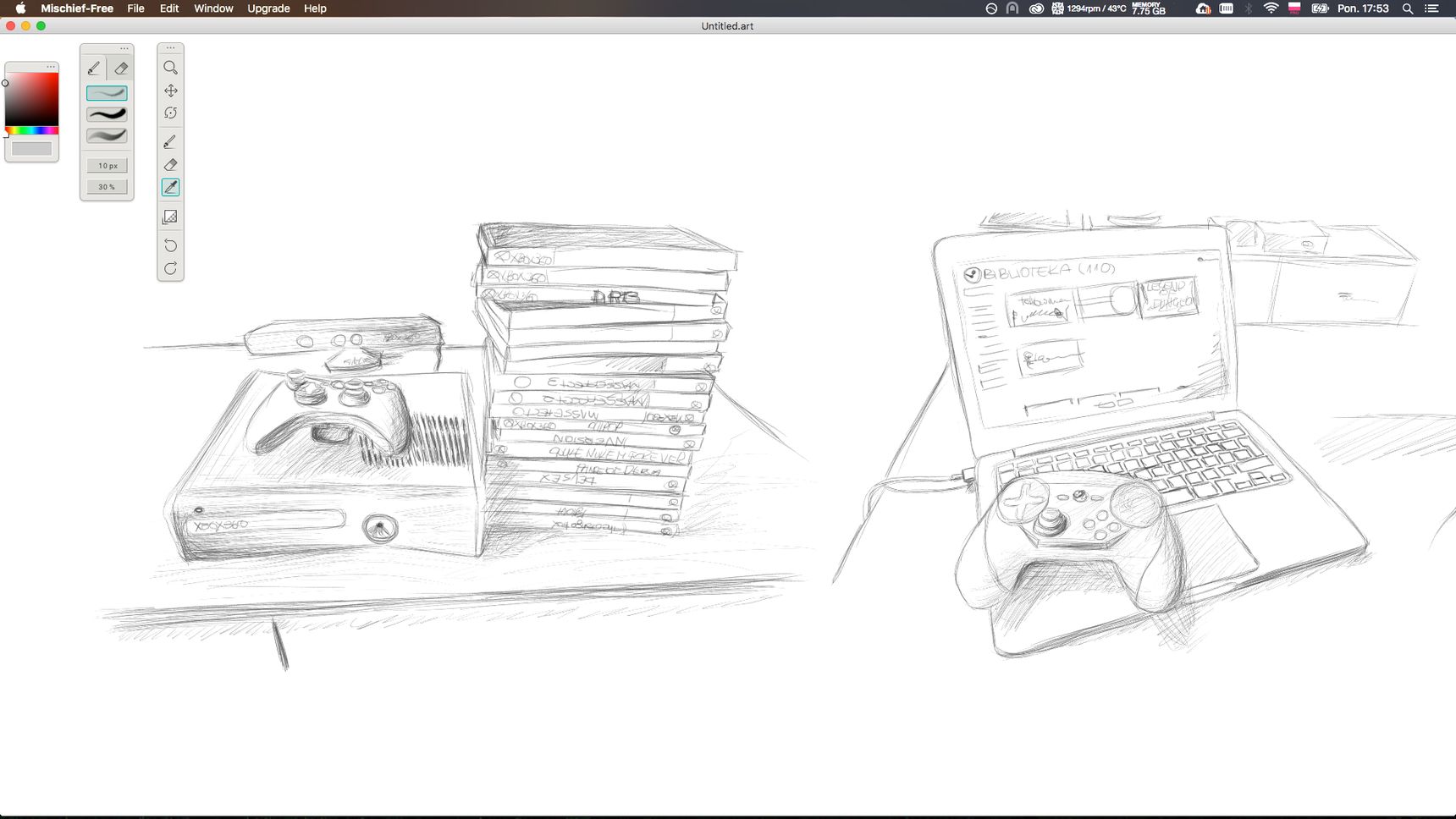This screenshot has width=1456, height=819.
Task: Click the Polish flag input source icon
Action: tap(1294, 8)
